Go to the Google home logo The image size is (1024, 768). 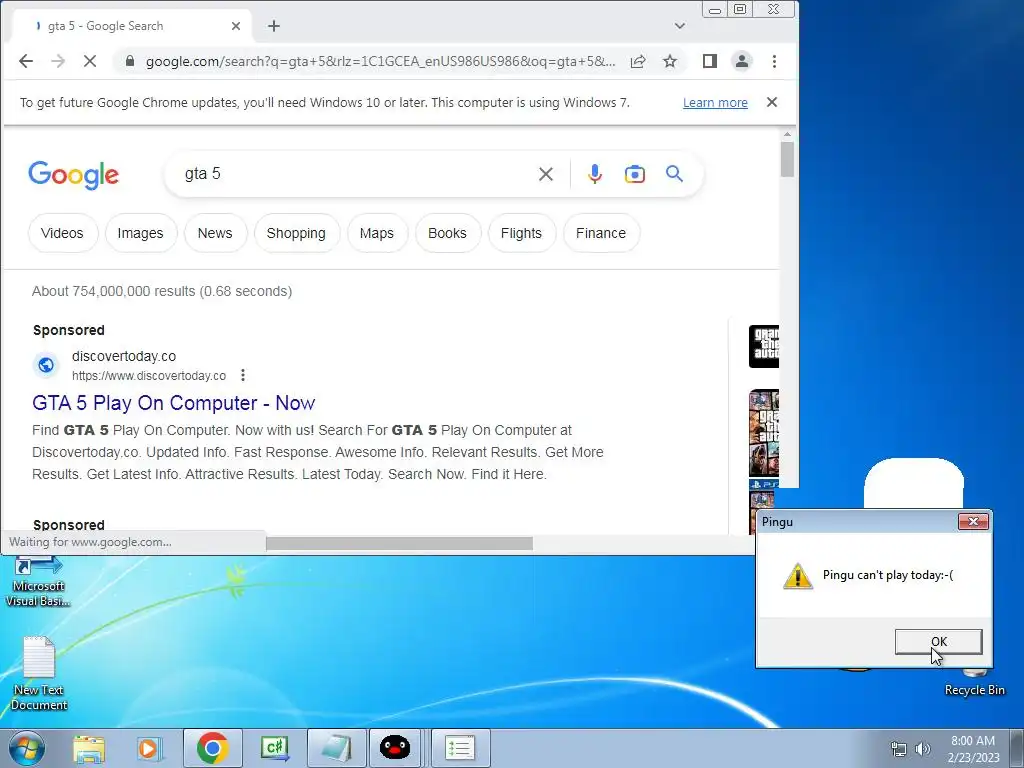[x=73, y=174]
